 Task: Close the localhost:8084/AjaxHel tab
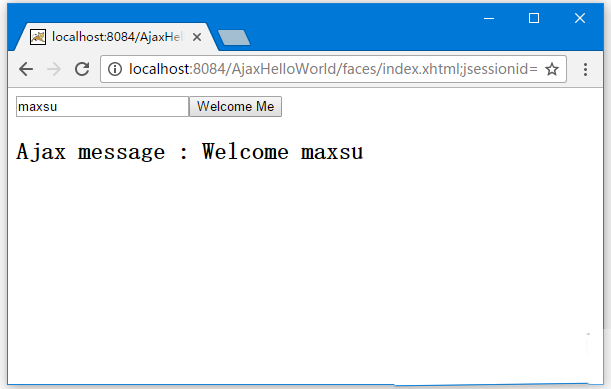(197, 37)
